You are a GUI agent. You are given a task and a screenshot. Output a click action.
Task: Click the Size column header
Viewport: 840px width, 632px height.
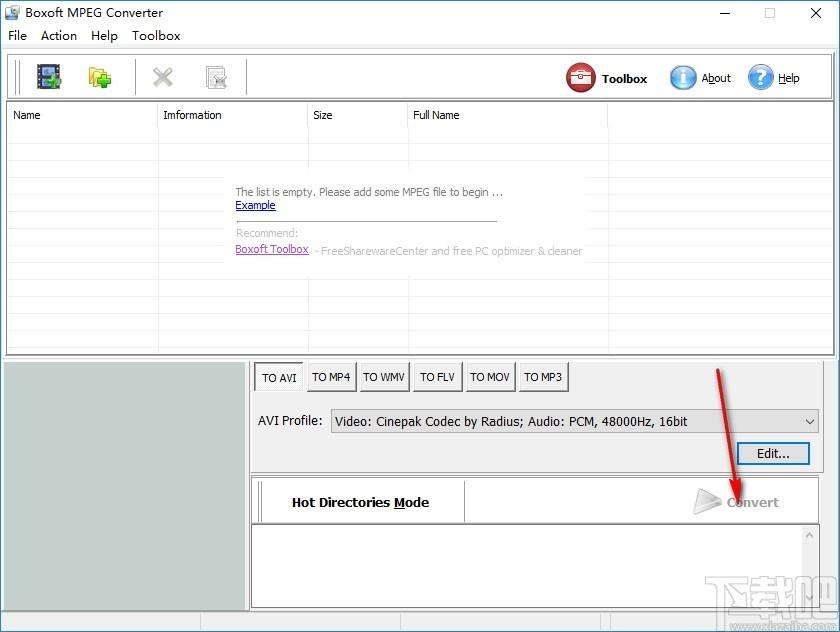click(x=357, y=115)
